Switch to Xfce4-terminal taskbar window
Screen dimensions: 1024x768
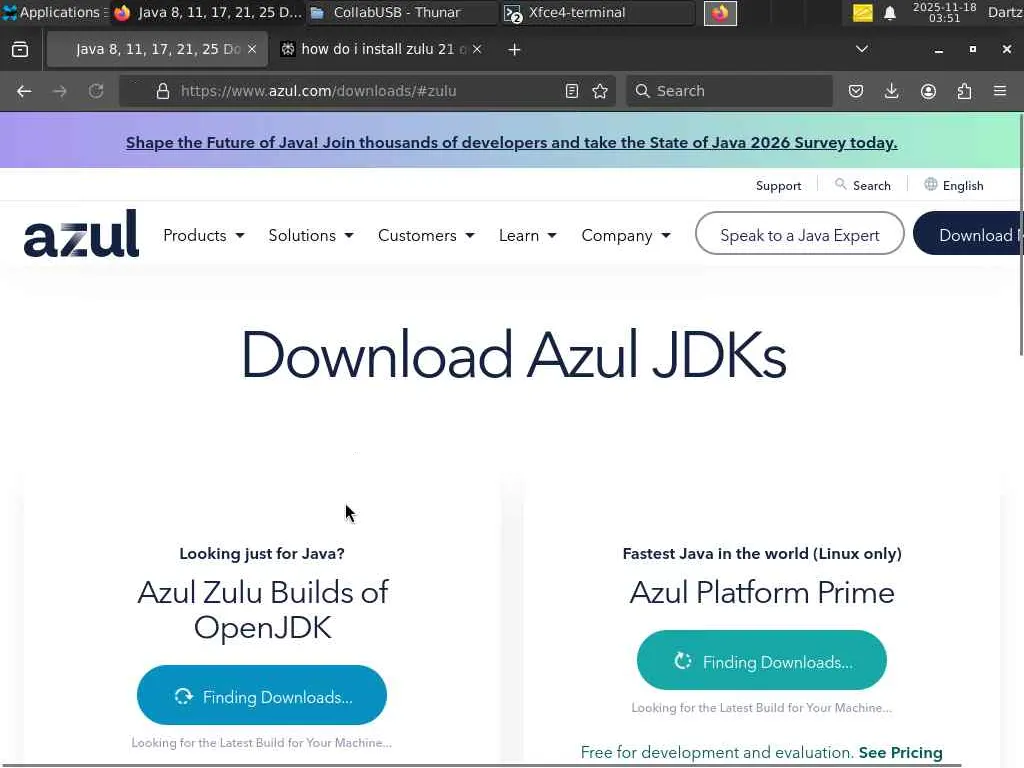pos(598,12)
